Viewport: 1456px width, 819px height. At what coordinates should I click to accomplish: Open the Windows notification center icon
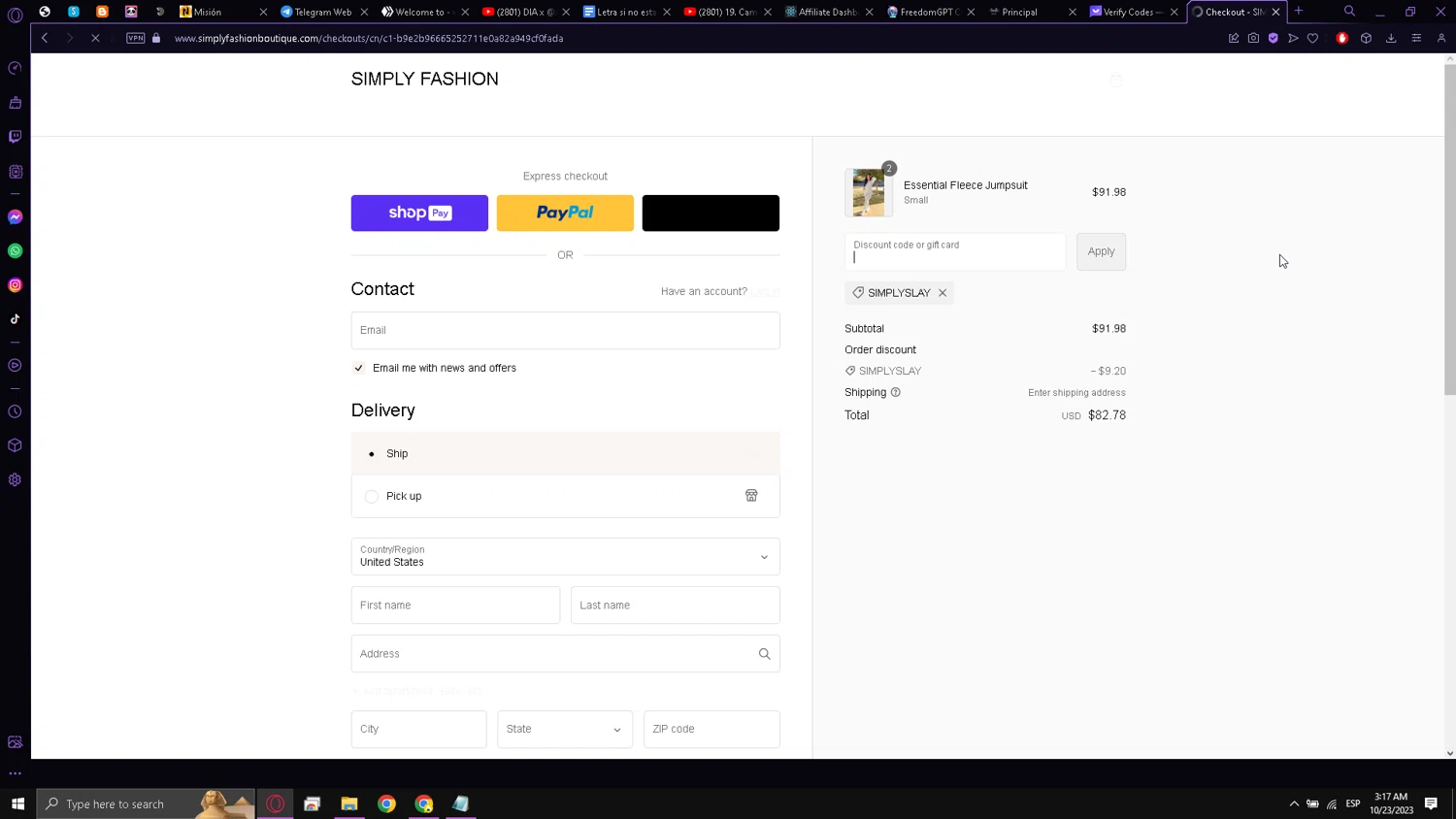tap(1431, 803)
